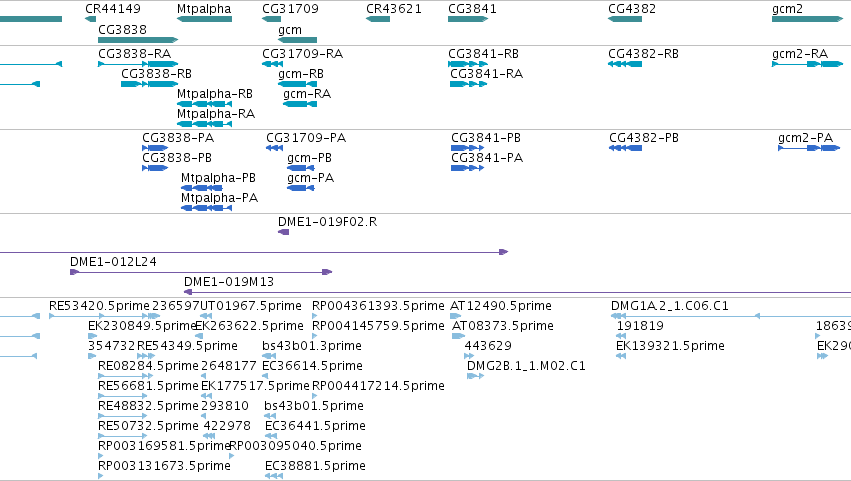Click the CG3838 gene label
The image size is (851, 481).
[x=122, y=29]
